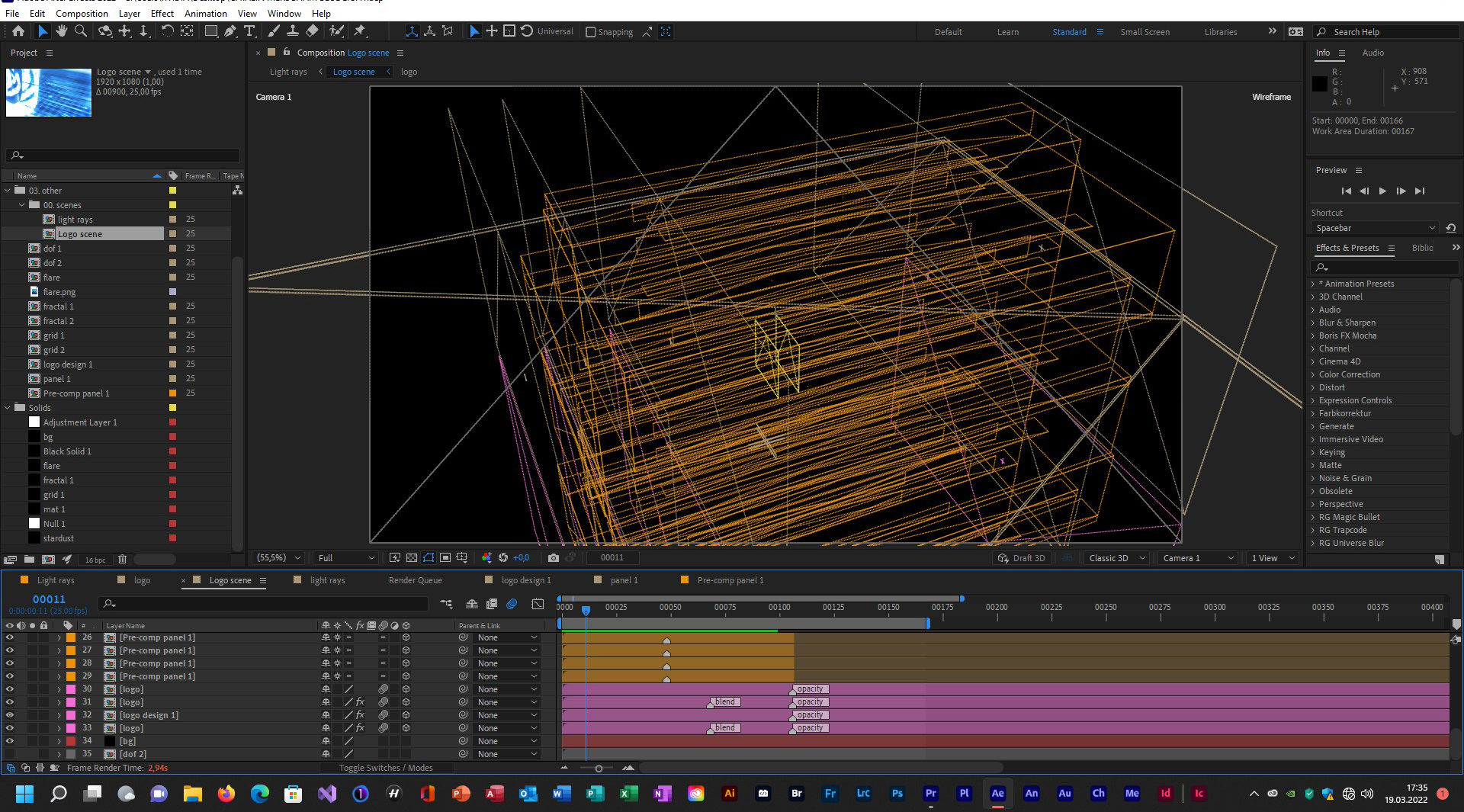Viewport: 1464px width, 812px height.
Task: Open the Classic 3D renderer dropdown
Action: [1116, 558]
